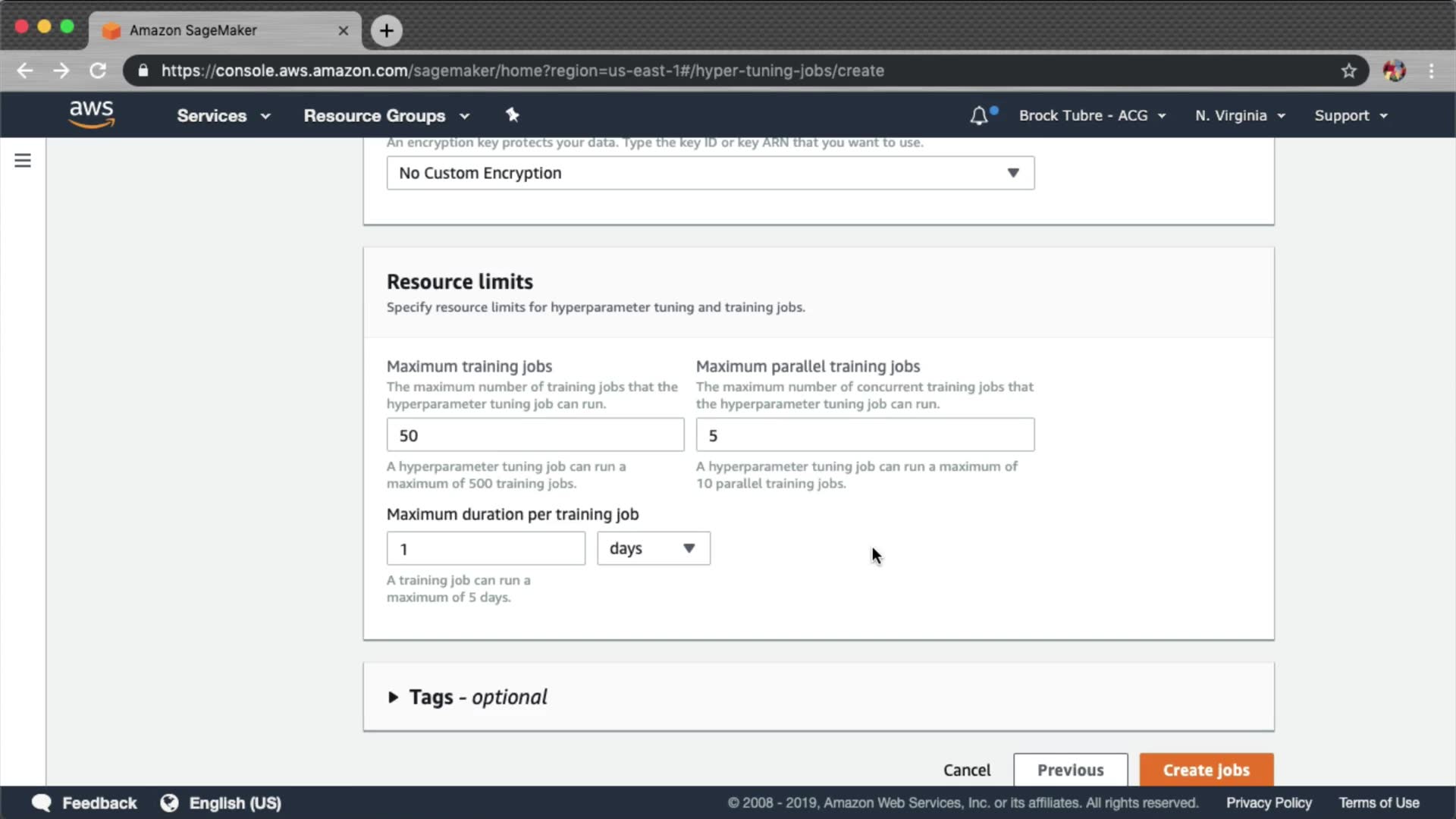Click the browser back arrow
The width and height of the screenshot is (1456, 819).
[25, 71]
